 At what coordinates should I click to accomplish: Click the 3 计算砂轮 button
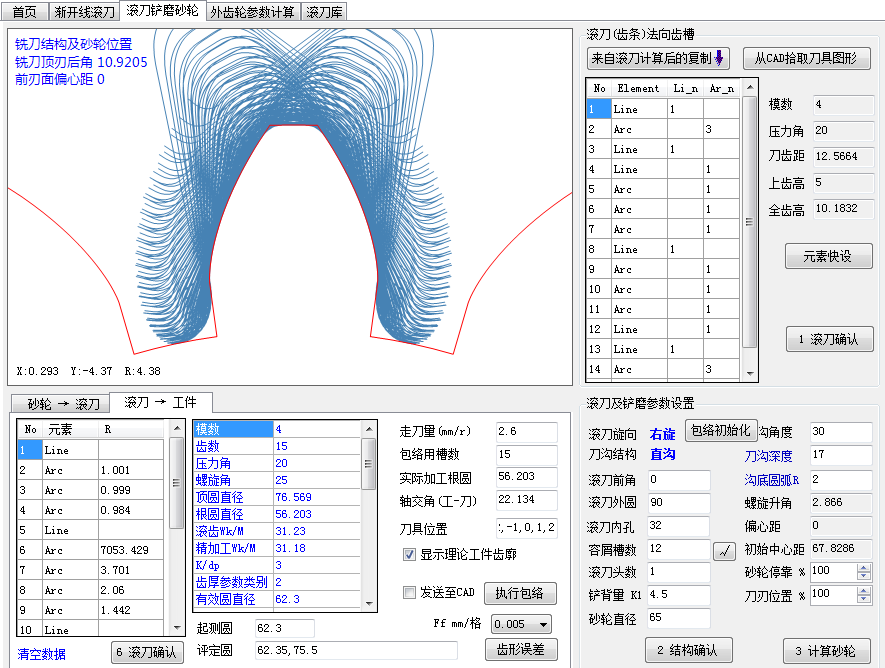pos(826,651)
